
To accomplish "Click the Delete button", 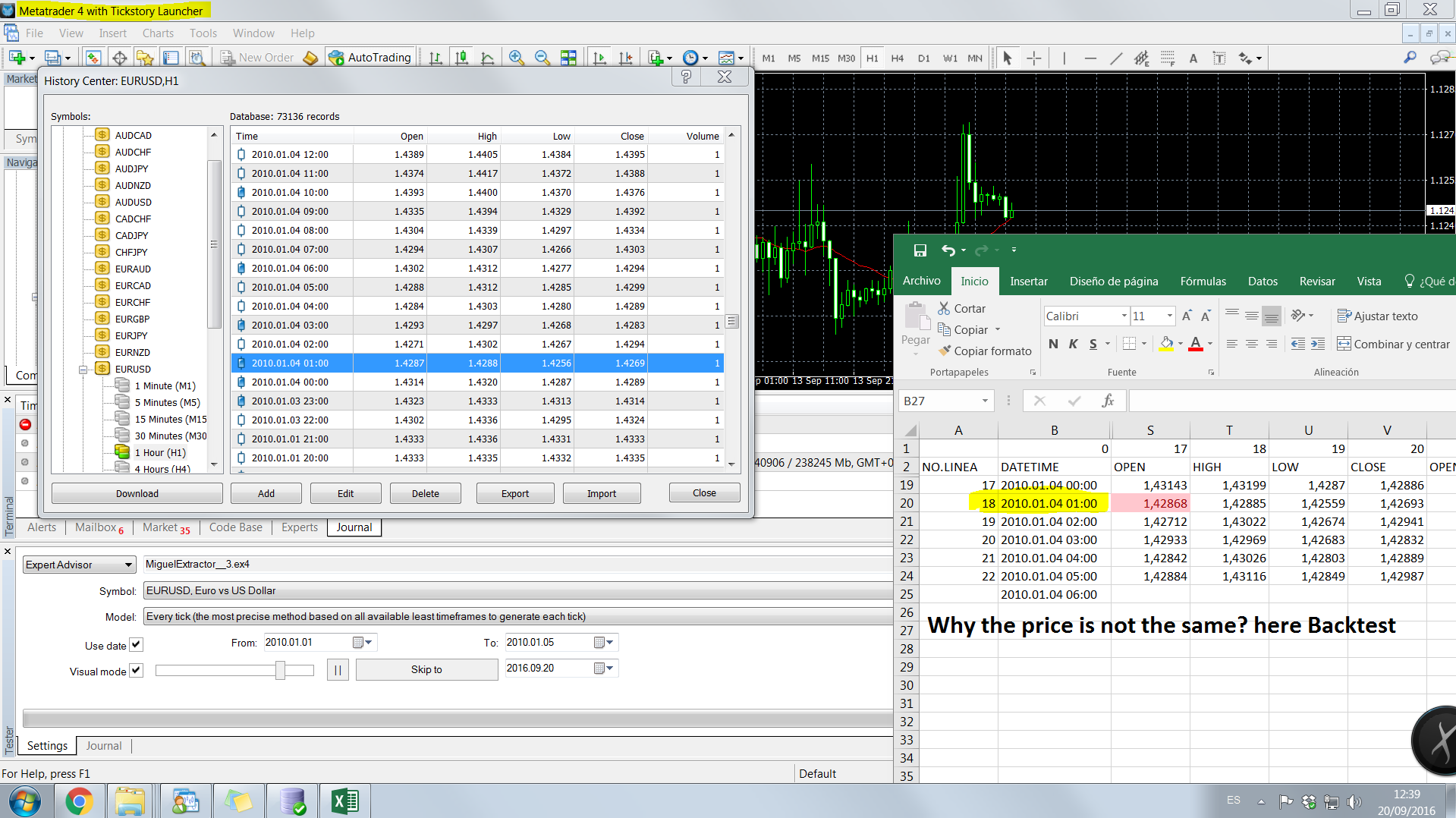I will pos(426,493).
